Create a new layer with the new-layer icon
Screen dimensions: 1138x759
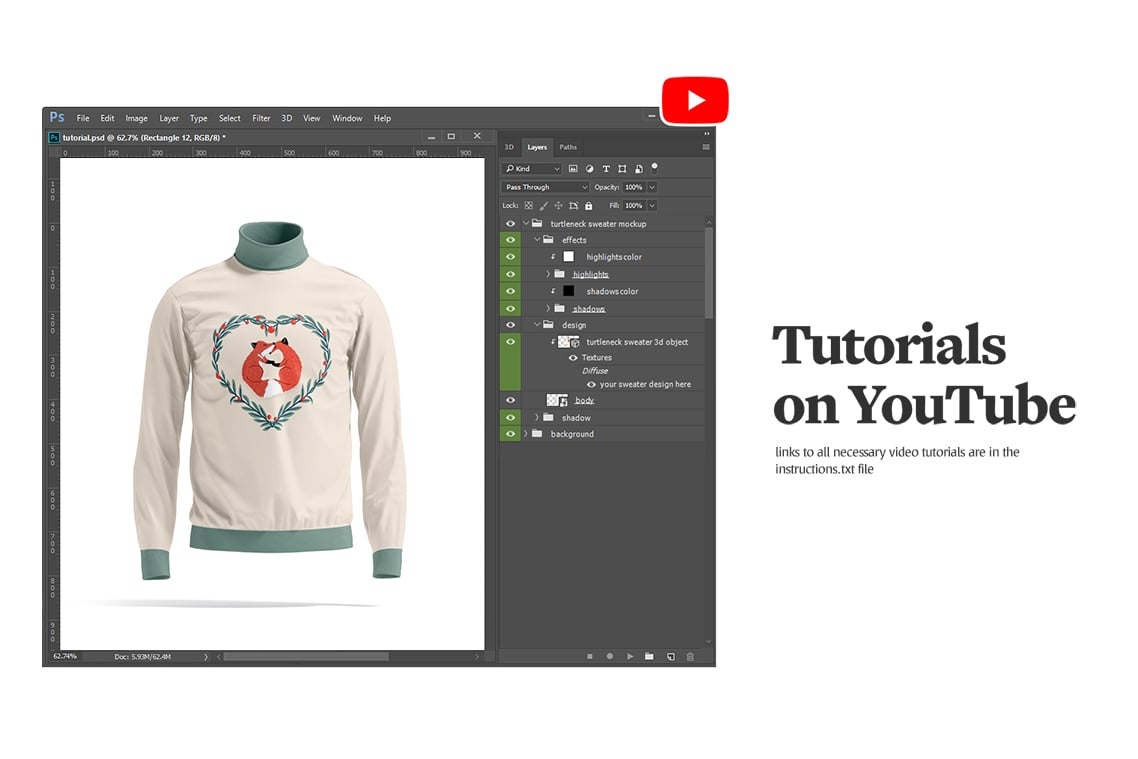point(671,656)
